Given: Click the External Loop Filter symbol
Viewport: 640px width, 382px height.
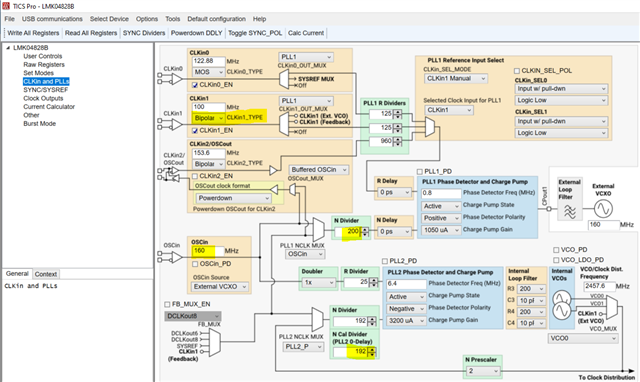Looking at the screenshot, I should (569, 211).
